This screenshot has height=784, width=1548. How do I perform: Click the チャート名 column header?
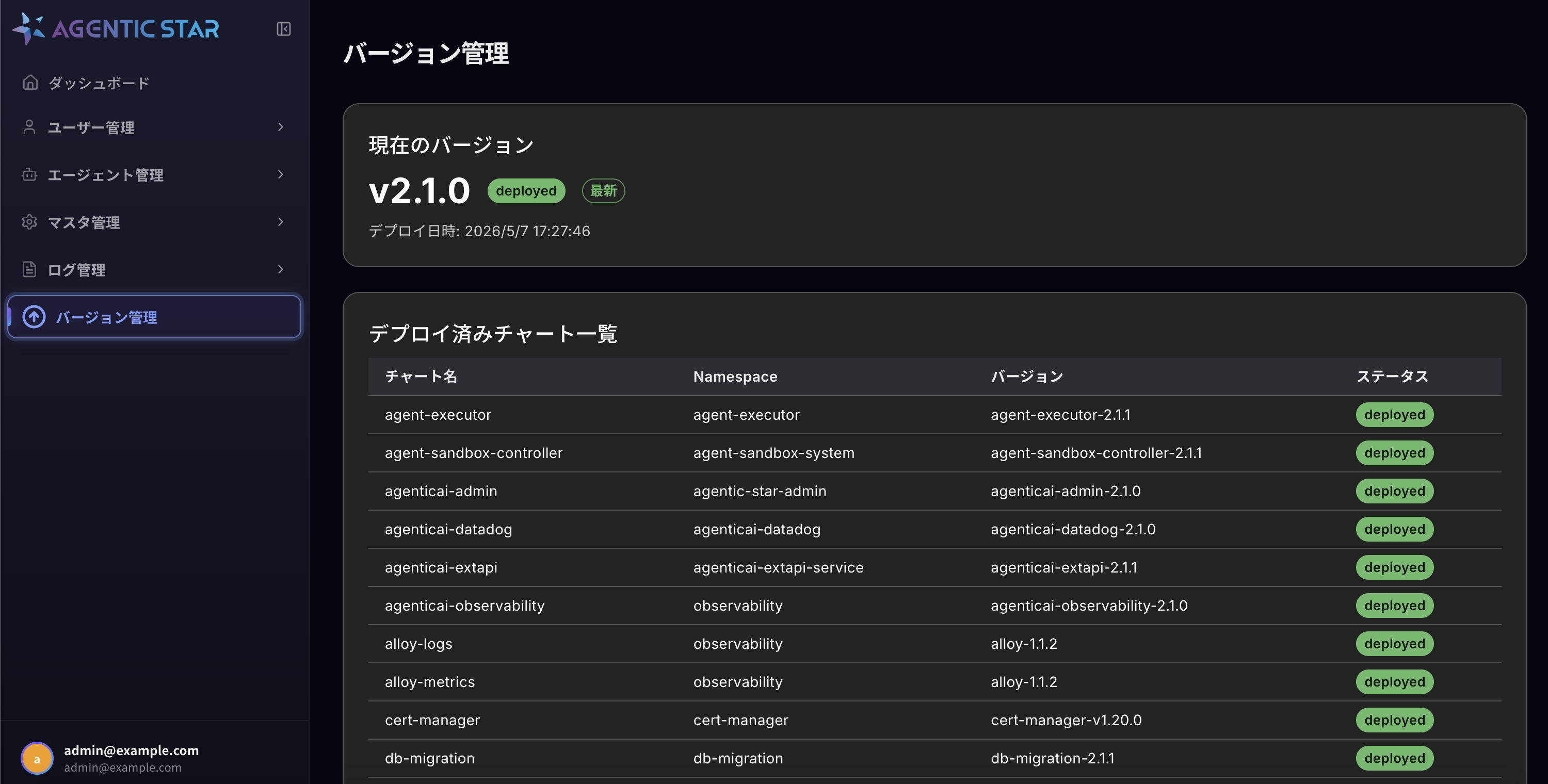pos(421,376)
